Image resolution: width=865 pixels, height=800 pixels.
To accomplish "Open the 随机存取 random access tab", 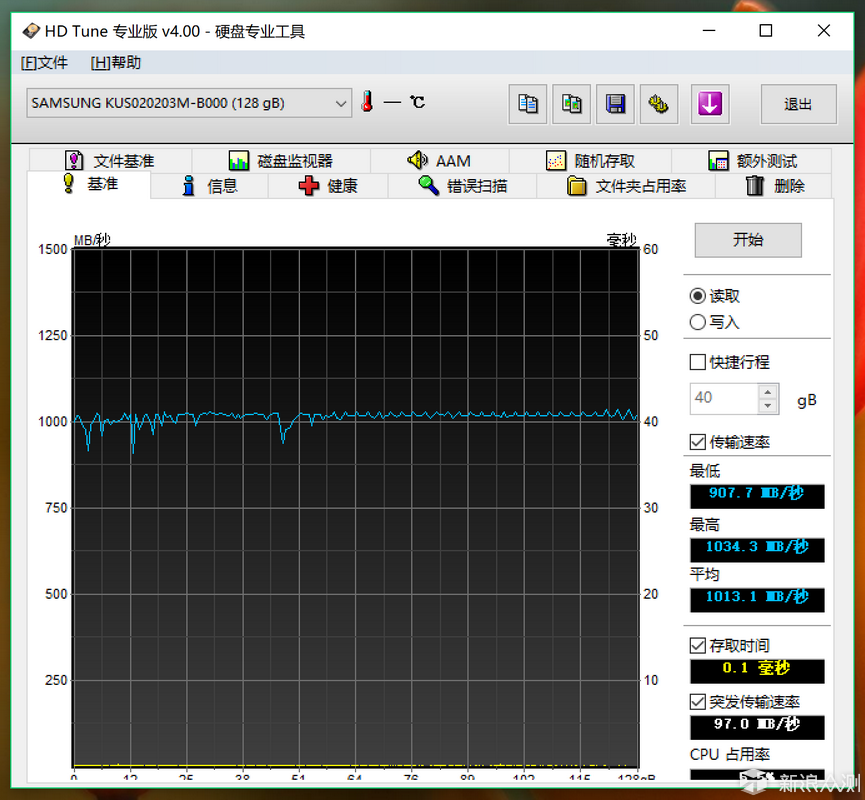I will (x=591, y=161).
